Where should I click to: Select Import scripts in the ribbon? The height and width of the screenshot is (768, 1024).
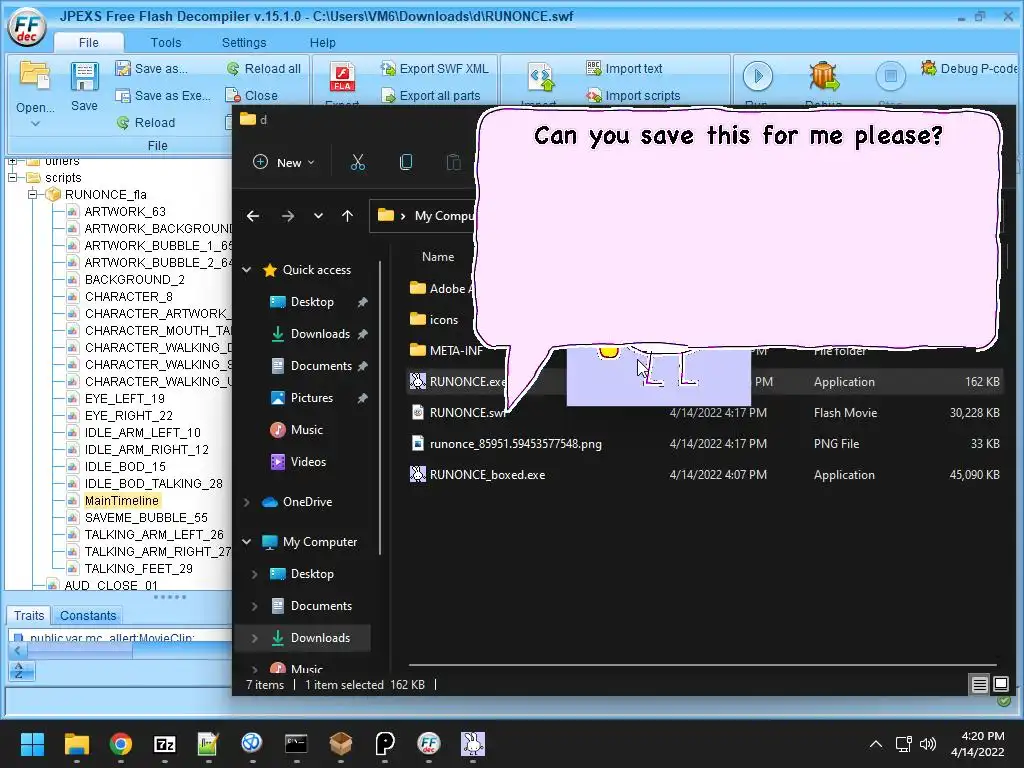[x=633, y=95]
